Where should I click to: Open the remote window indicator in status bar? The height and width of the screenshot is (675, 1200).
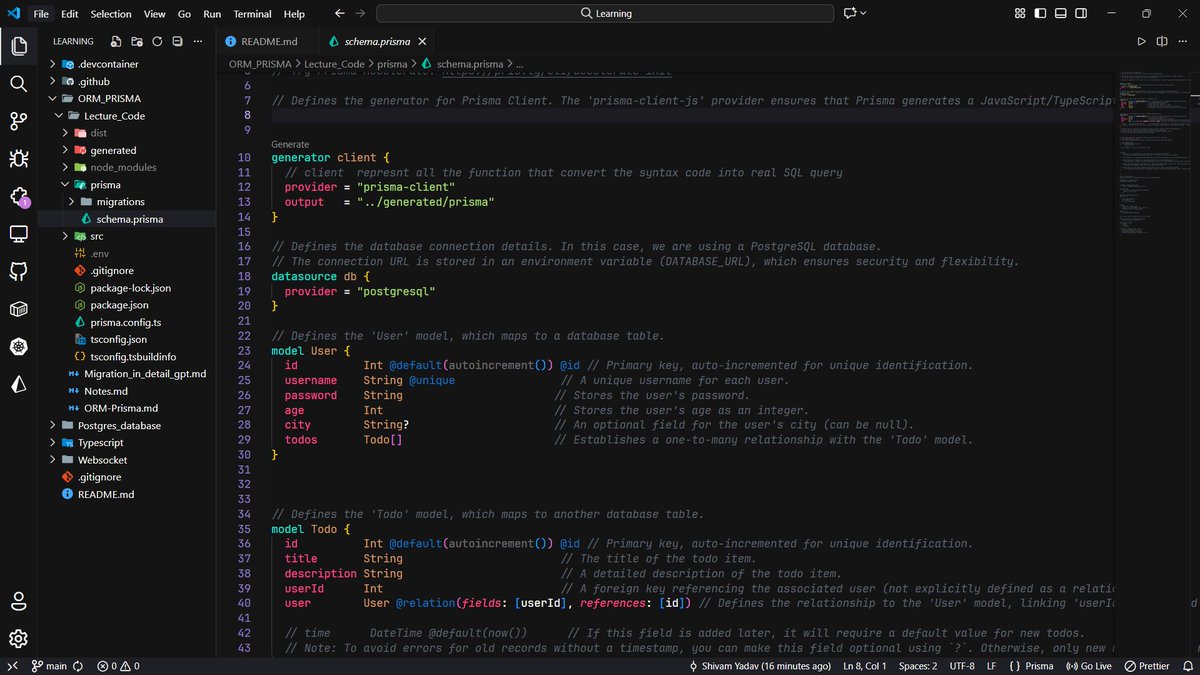click(x=13, y=666)
